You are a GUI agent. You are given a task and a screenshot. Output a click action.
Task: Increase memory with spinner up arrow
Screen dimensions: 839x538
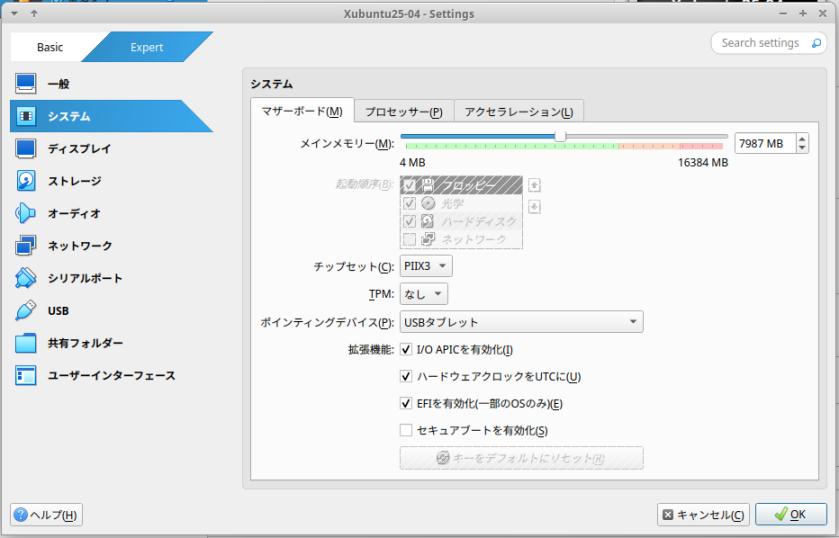pos(802,139)
